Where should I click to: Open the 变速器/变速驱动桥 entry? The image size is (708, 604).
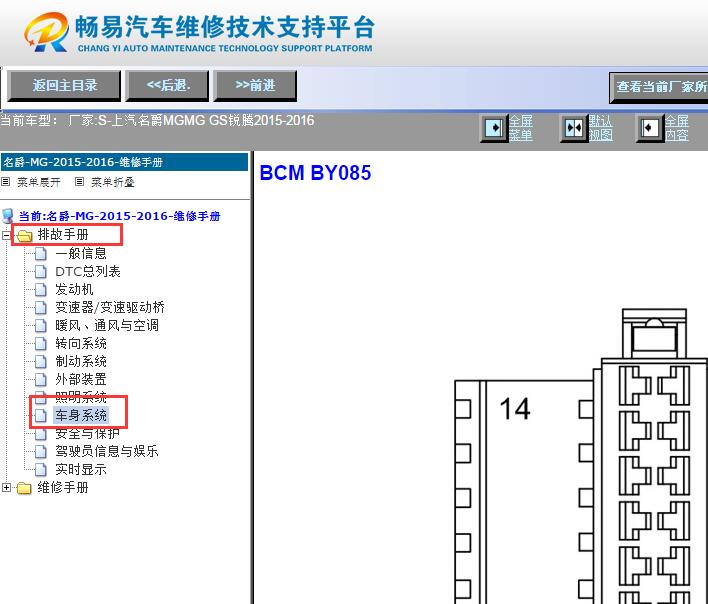pos(110,307)
